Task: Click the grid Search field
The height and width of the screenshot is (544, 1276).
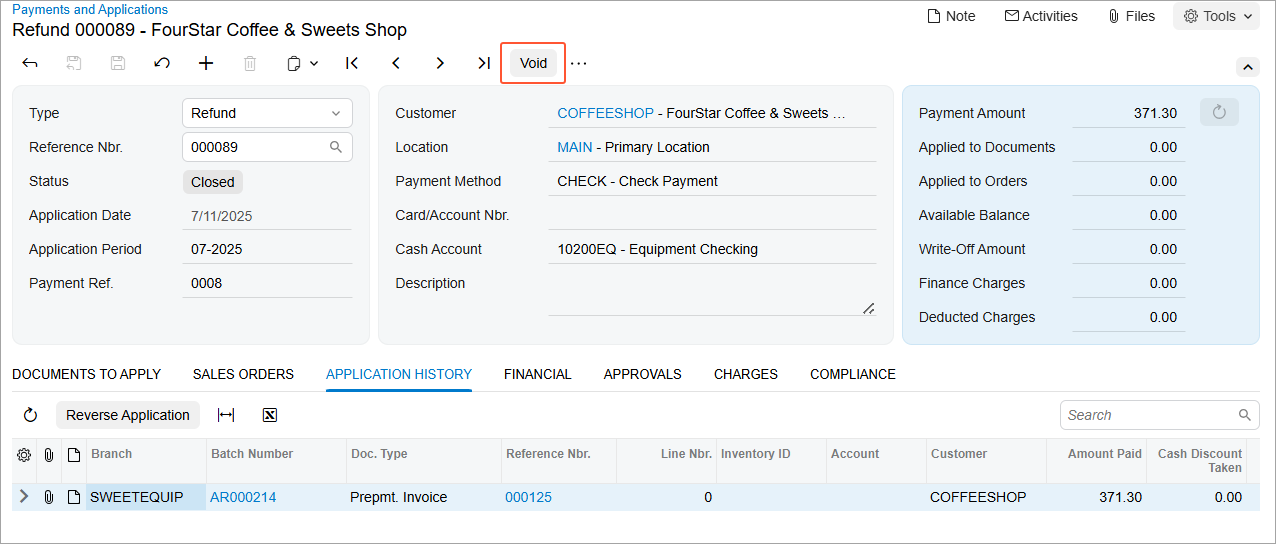Action: pyautogui.click(x=1150, y=415)
